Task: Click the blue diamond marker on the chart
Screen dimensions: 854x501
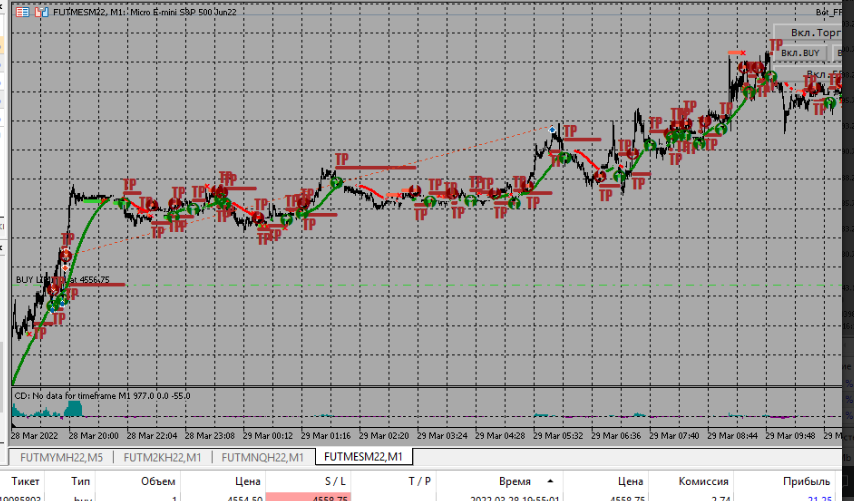Action: tap(552, 130)
